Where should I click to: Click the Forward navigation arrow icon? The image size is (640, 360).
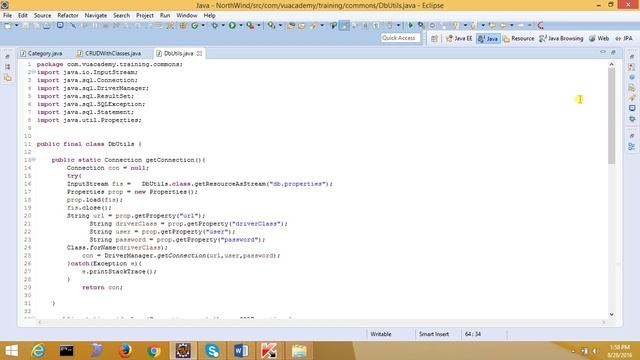click(521, 25)
